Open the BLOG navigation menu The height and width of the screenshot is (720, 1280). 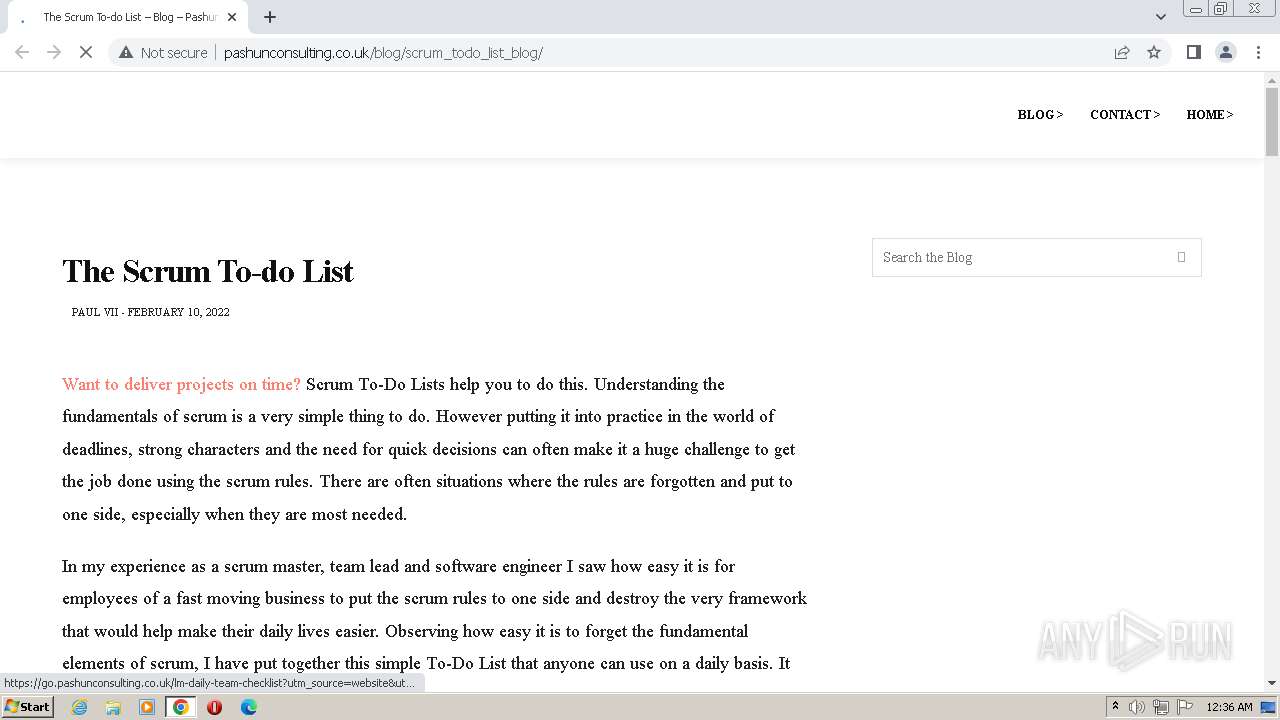tap(1040, 114)
